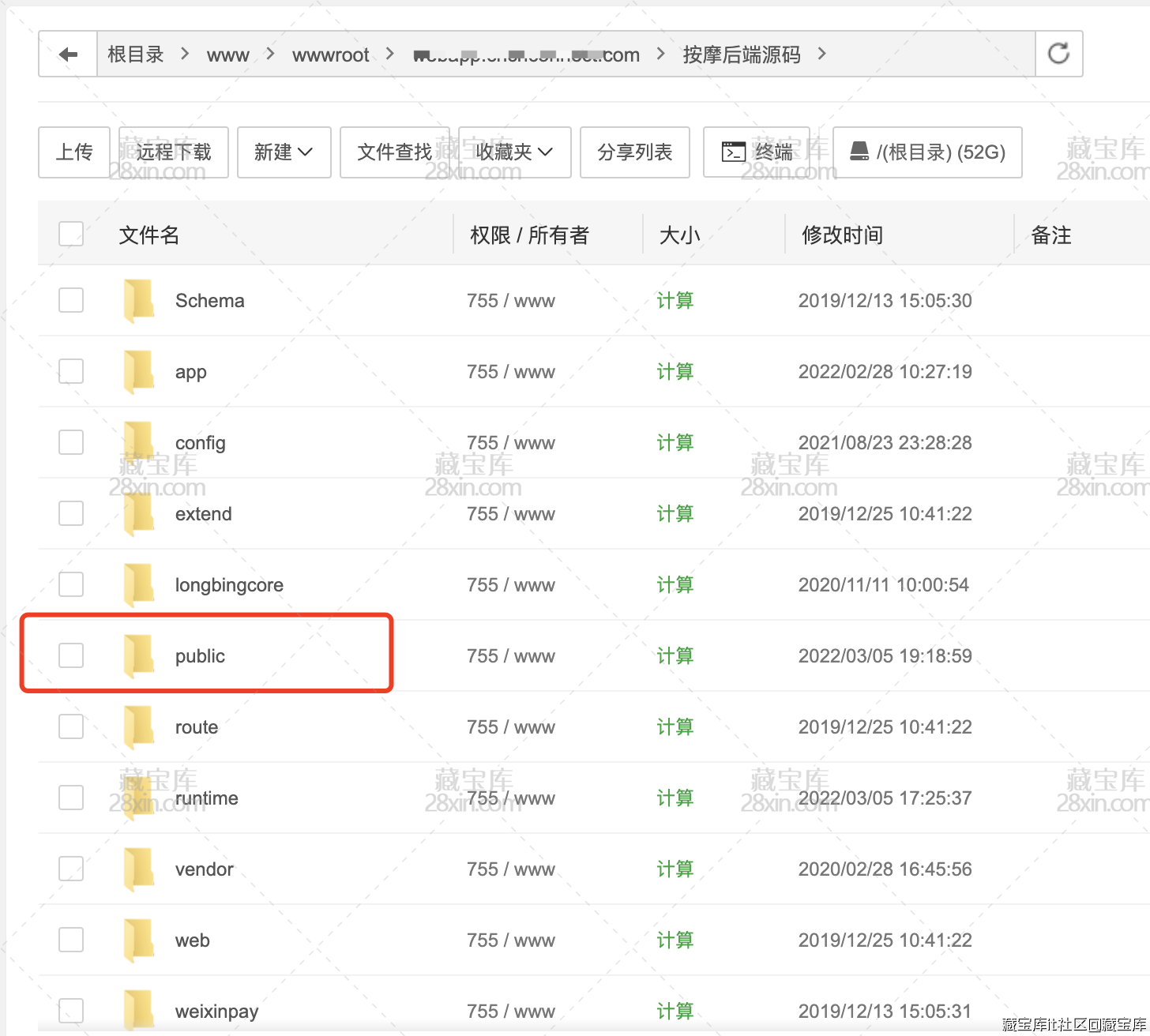The height and width of the screenshot is (1036, 1150).
Task: Click the root directory disk (52G) button
Action: [927, 152]
